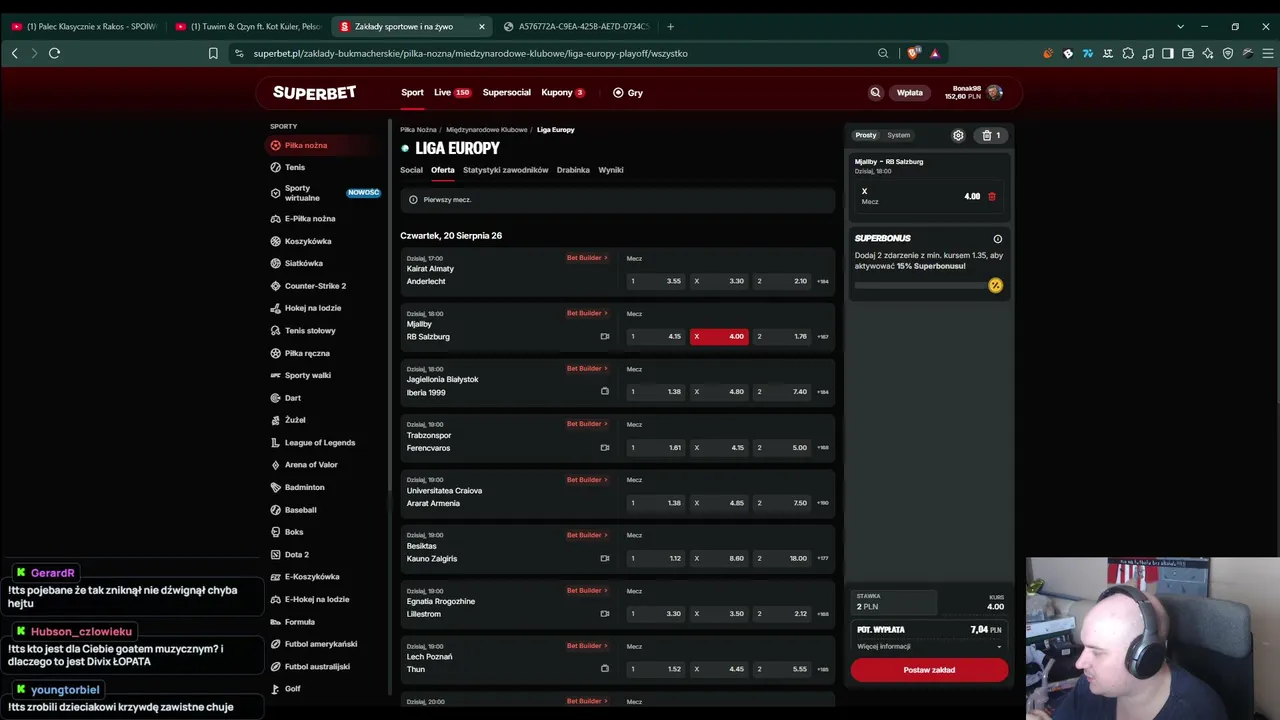Open TV icon for Jagiellonia Białystok match
The width and height of the screenshot is (1280, 720).
point(604,392)
